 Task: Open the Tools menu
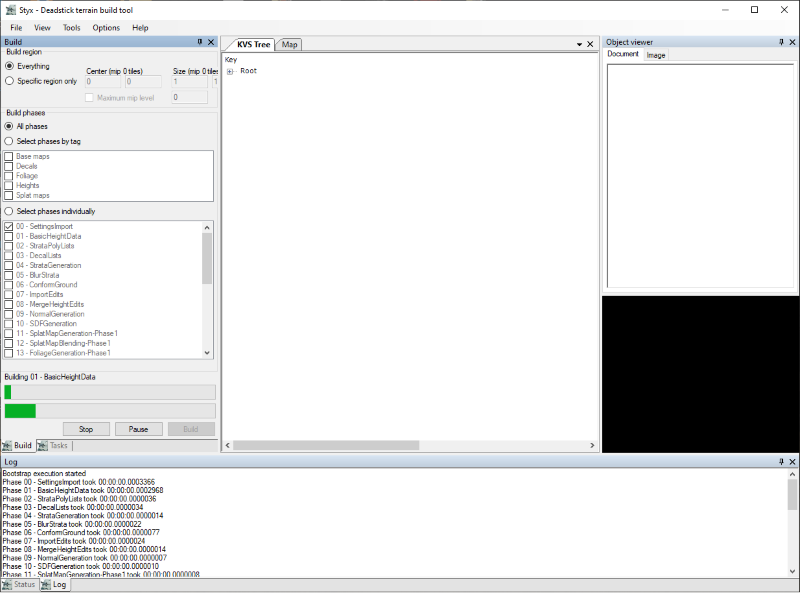pos(71,28)
